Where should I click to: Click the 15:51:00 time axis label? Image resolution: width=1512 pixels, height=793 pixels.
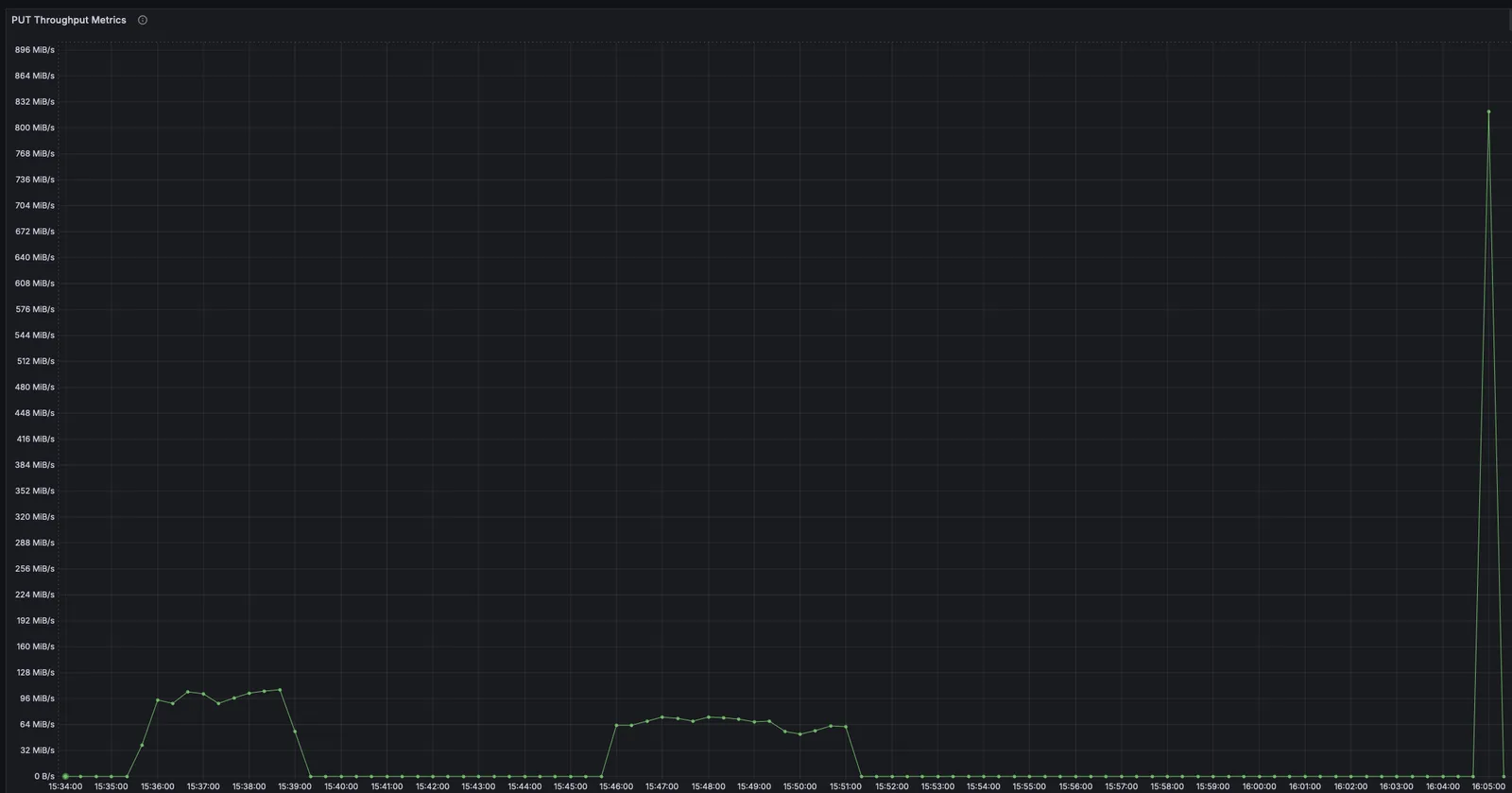pyautogui.click(x=846, y=786)
